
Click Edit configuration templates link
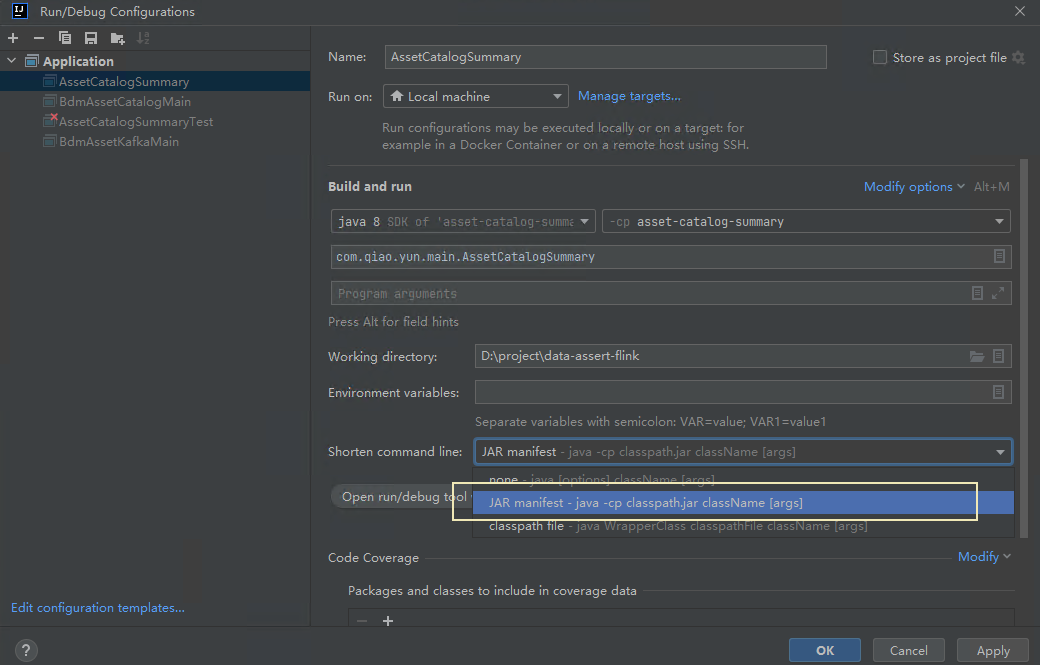97,607
